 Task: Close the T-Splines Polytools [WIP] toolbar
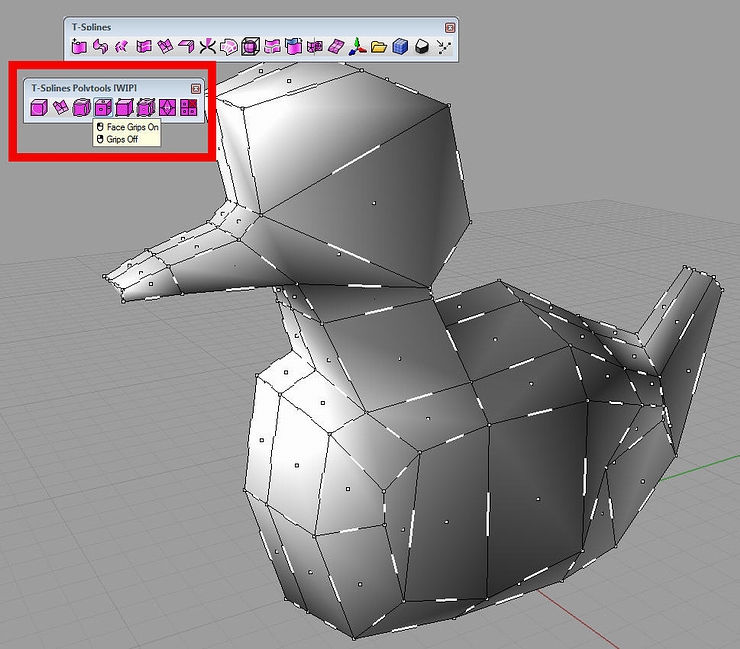pos(196,89)
